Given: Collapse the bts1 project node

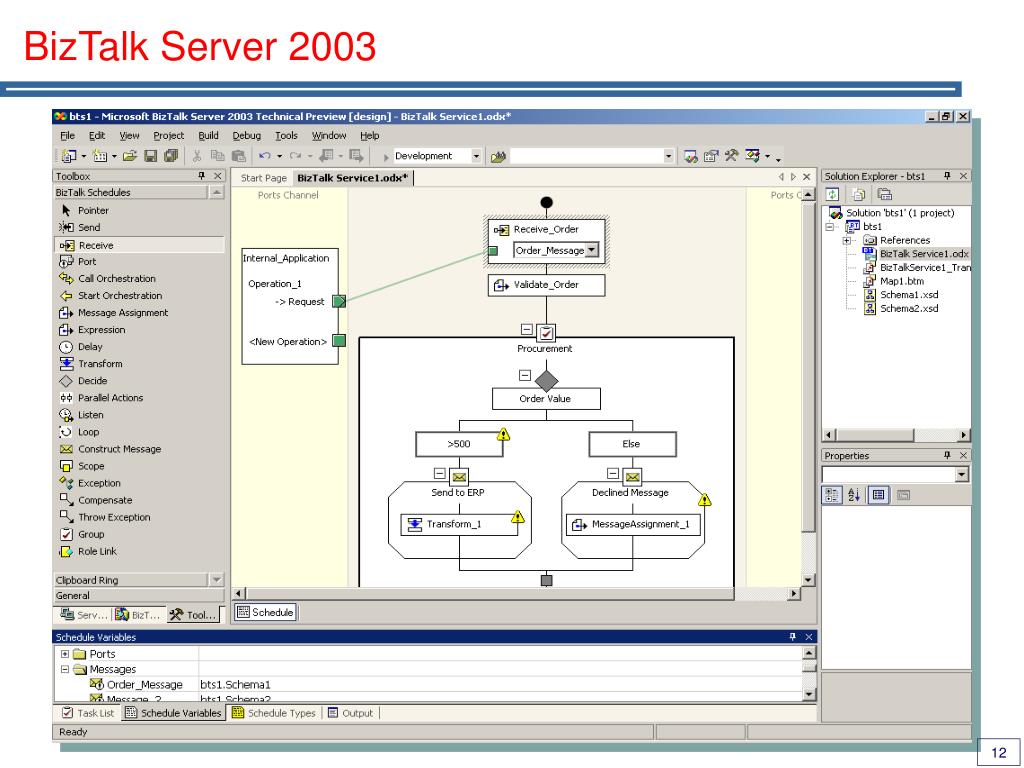Looking at the screenshot, I should click(x=829, y=227).
